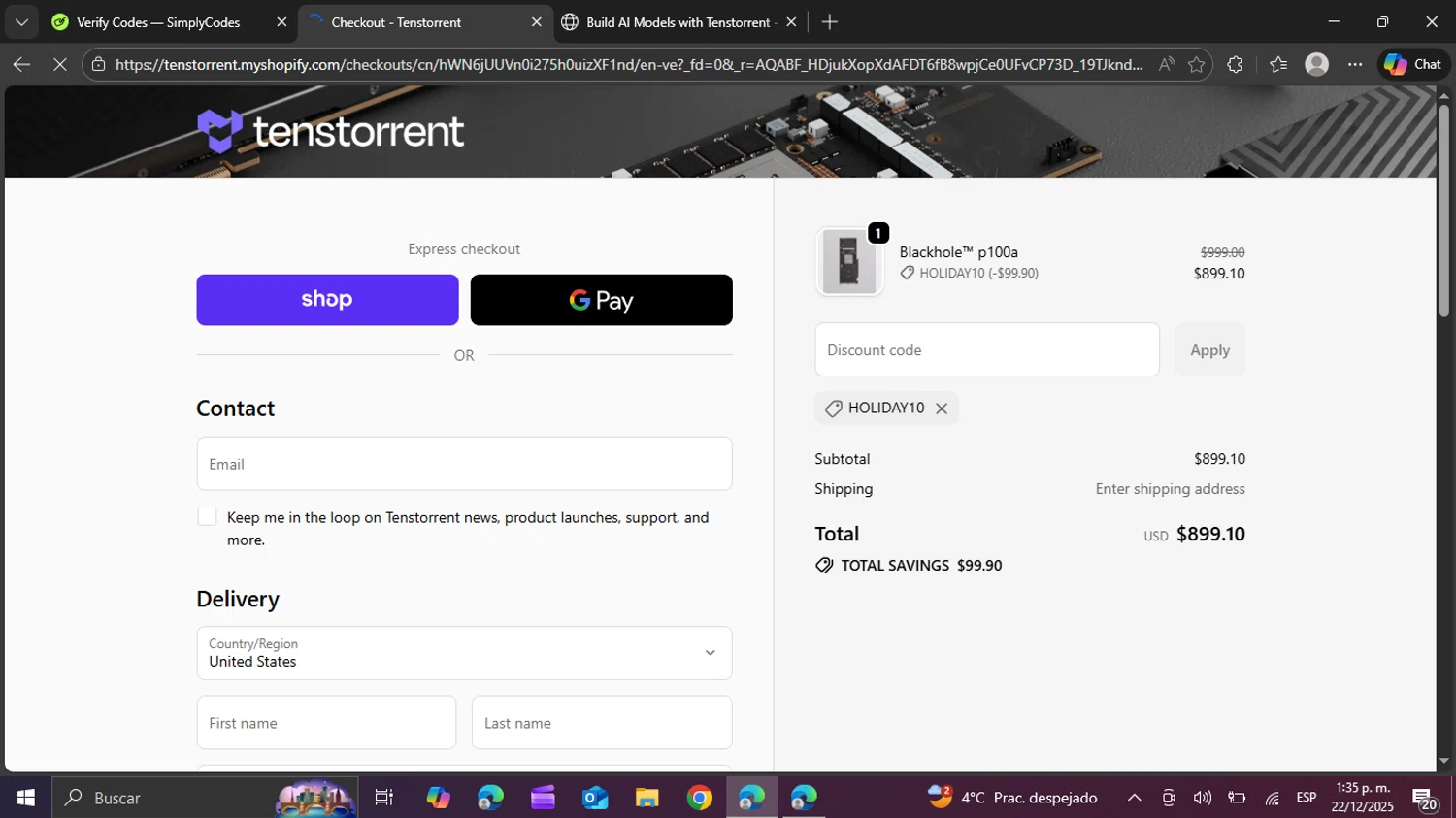
Task: Open the first Edge taskbar icon
Action: tap(490, 798)
